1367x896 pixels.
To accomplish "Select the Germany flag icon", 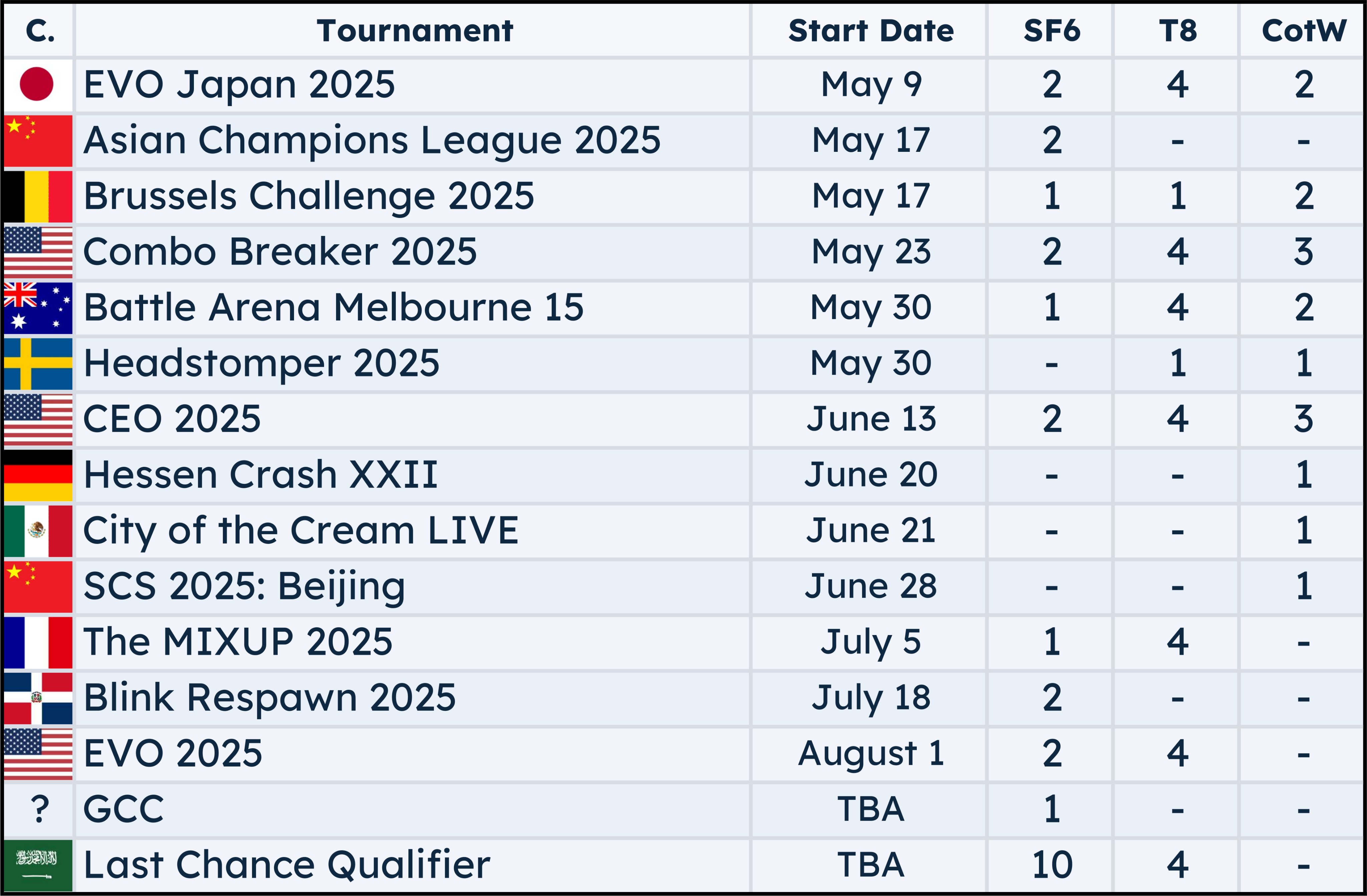I will 38,475.
